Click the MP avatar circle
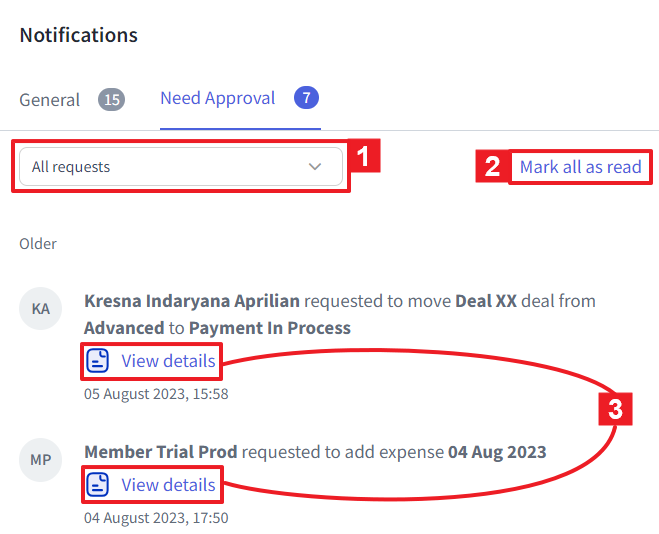This screenshot has height=534, width=659. click(x=40, y=460)
